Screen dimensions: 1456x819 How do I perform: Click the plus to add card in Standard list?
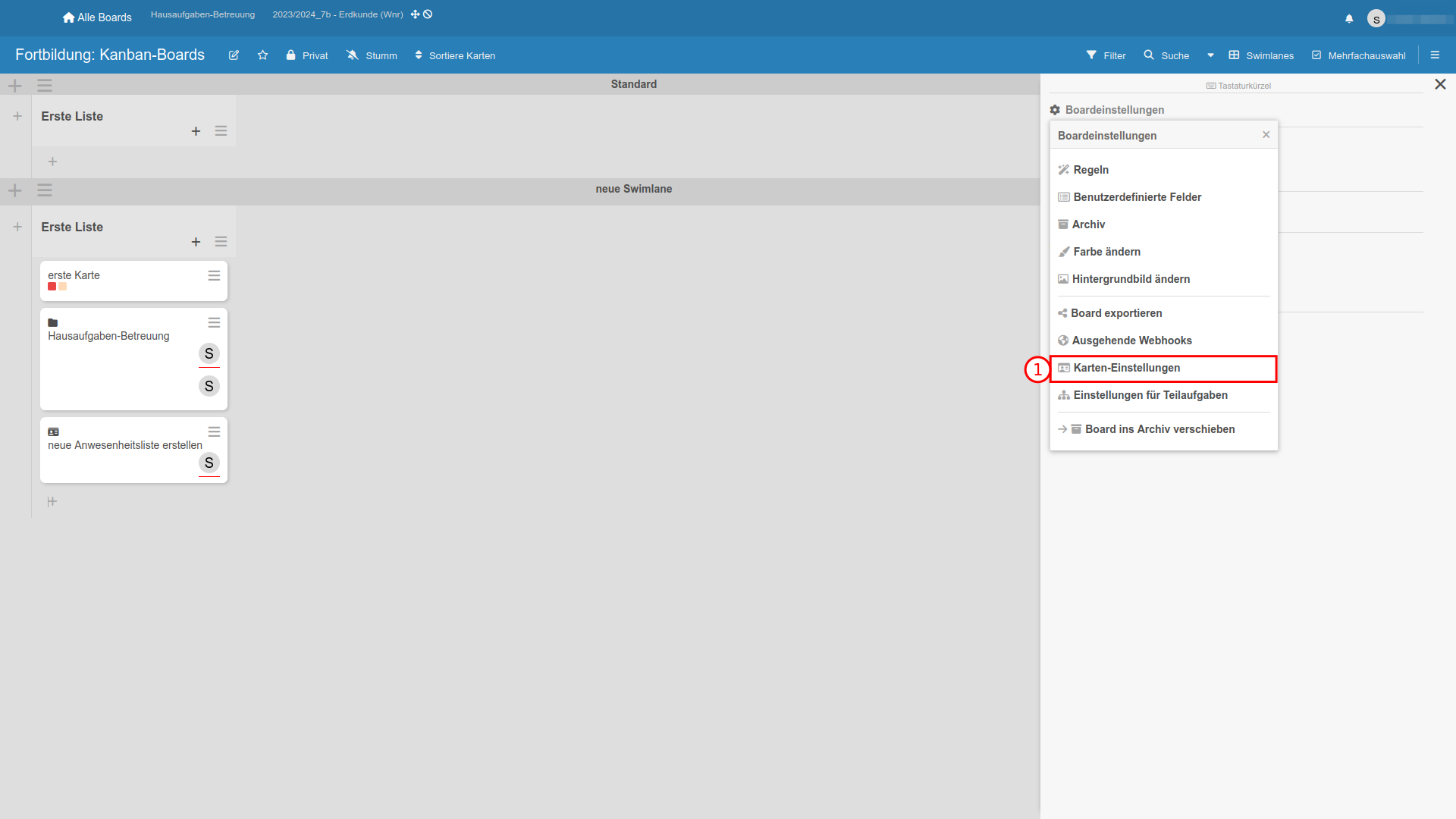pyautogui.click(x=196, y=131)
